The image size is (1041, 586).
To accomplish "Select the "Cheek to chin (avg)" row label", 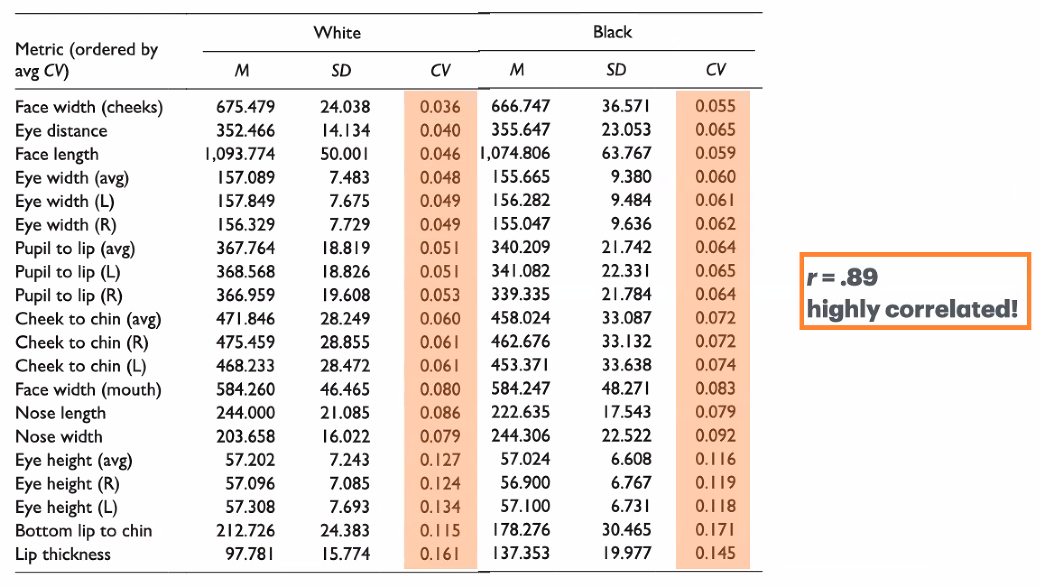I will 88,320.
